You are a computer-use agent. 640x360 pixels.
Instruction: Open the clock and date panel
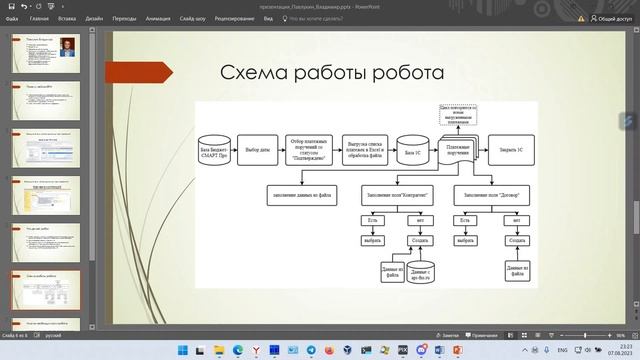coord(620,350)
